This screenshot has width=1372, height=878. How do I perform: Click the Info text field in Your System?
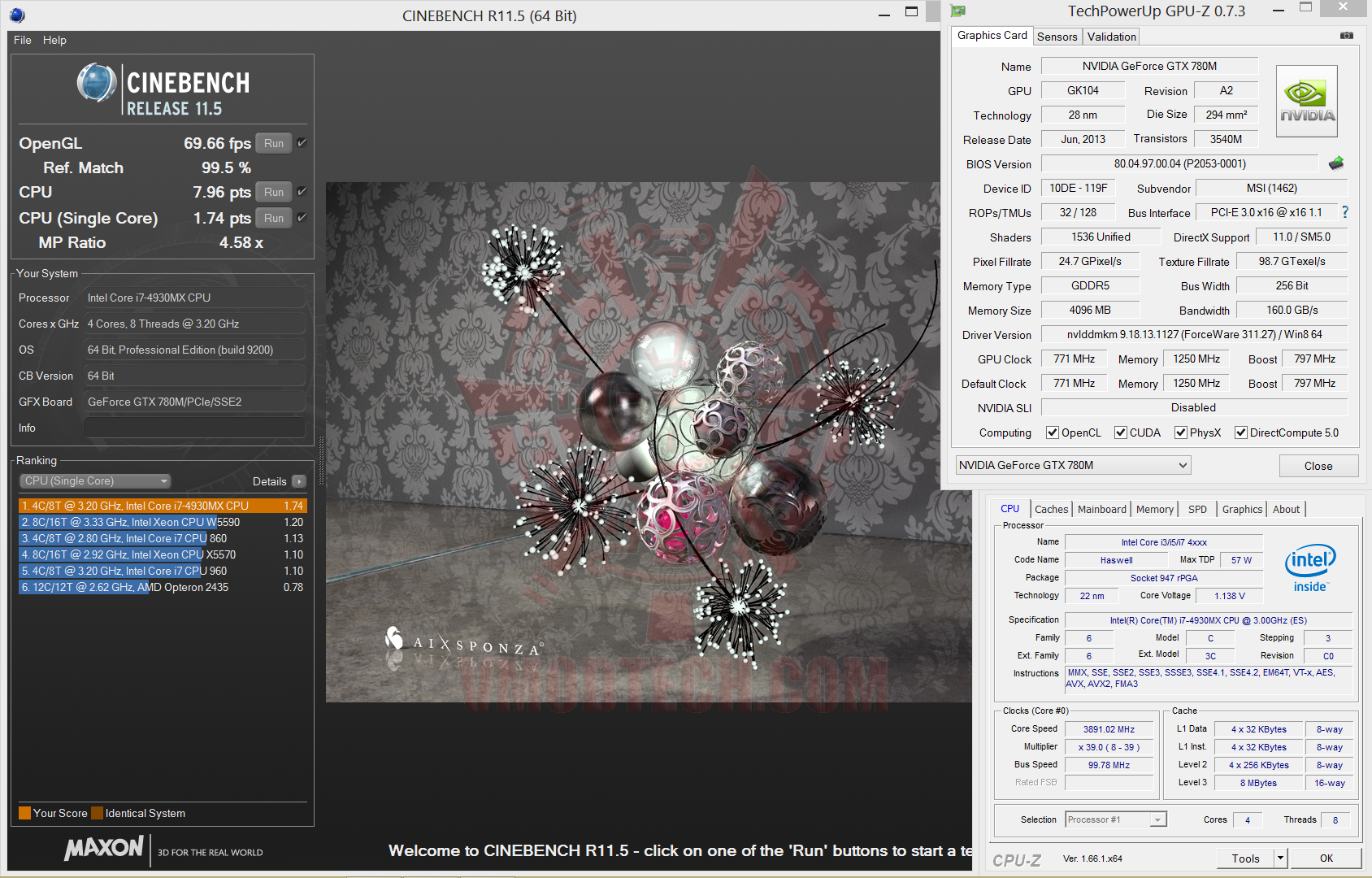click(194, 428)
